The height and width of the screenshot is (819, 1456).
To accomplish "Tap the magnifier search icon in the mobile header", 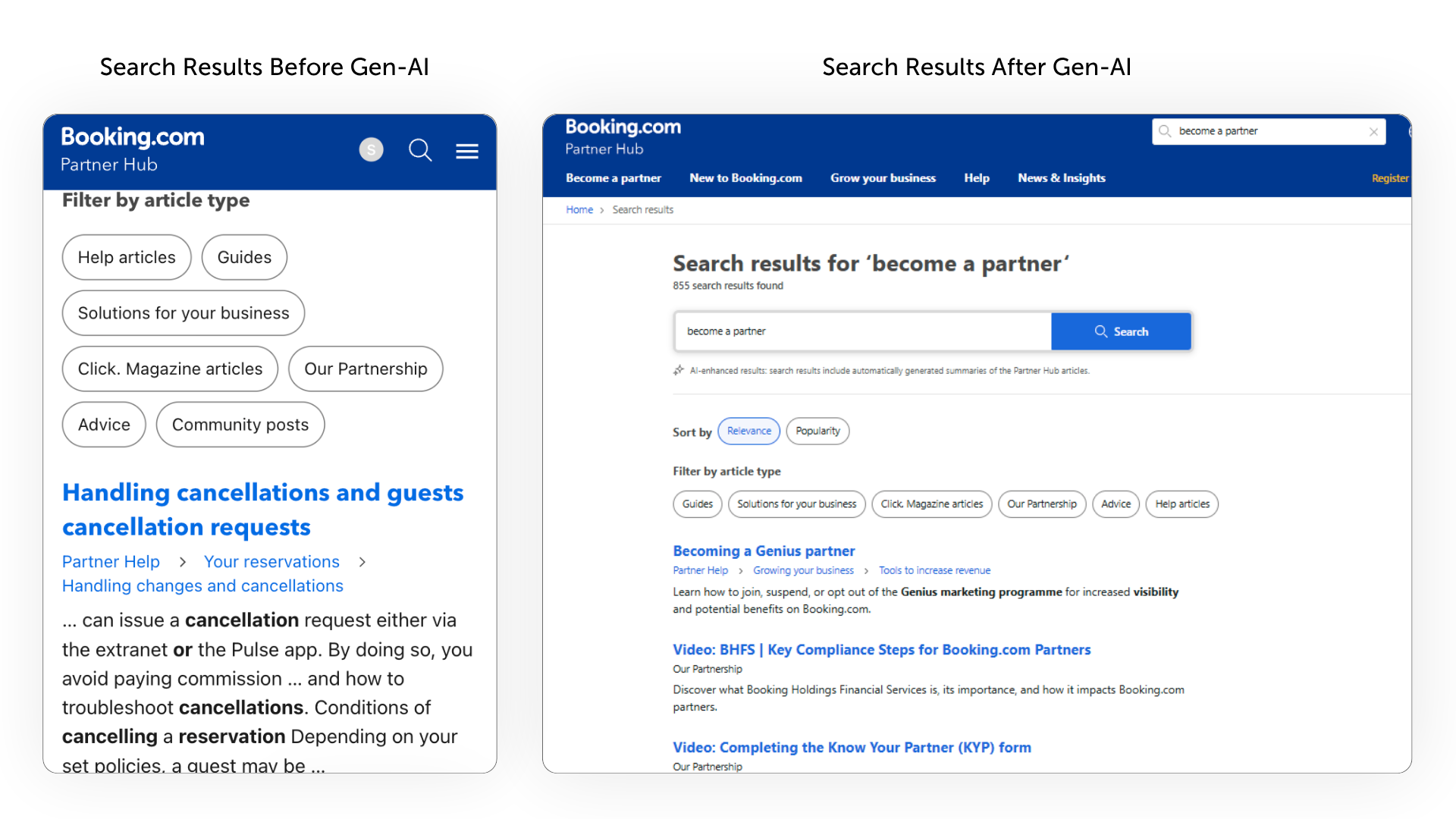I will (420, 150).
